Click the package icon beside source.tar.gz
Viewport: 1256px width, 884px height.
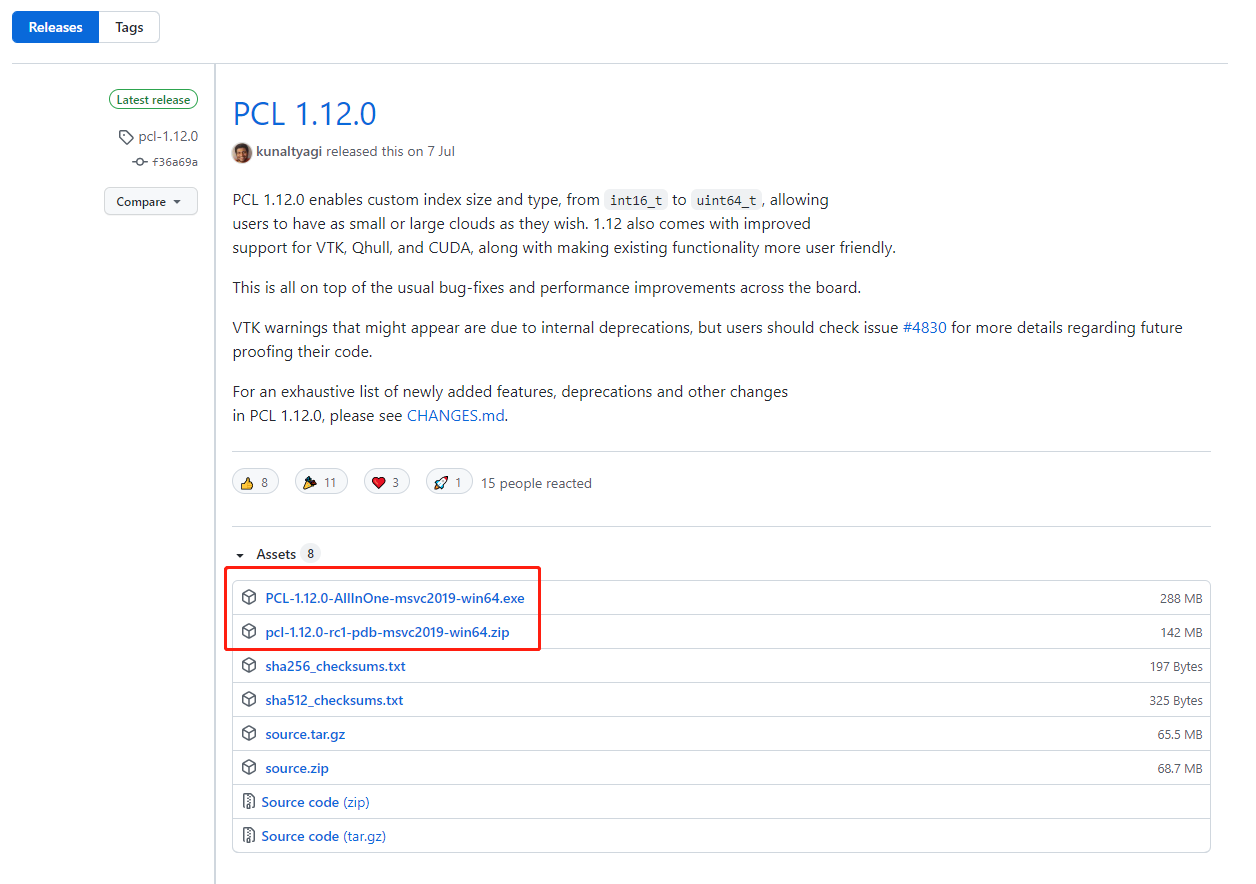[249, 733]
